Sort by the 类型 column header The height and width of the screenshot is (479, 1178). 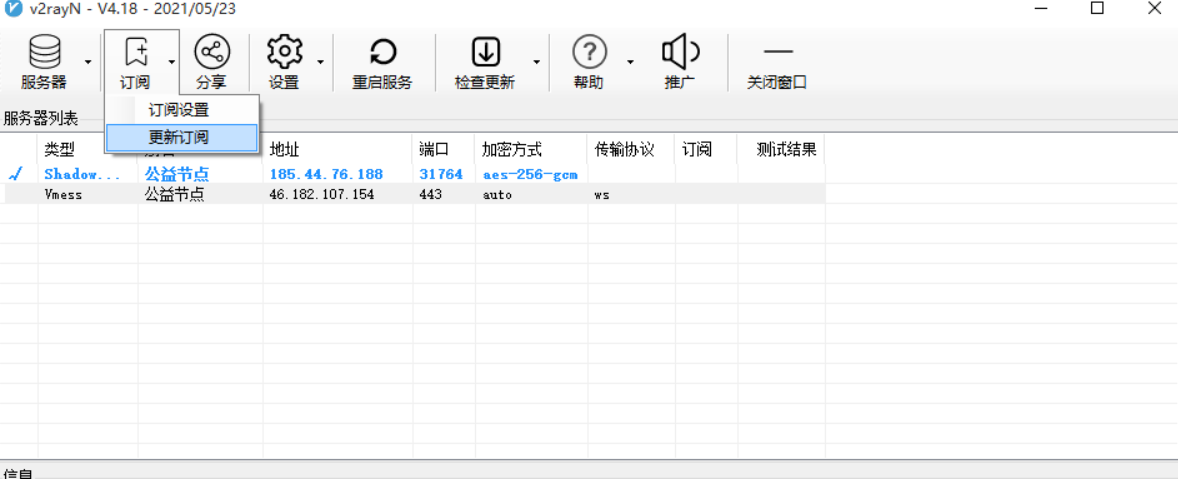pos(59,149)
